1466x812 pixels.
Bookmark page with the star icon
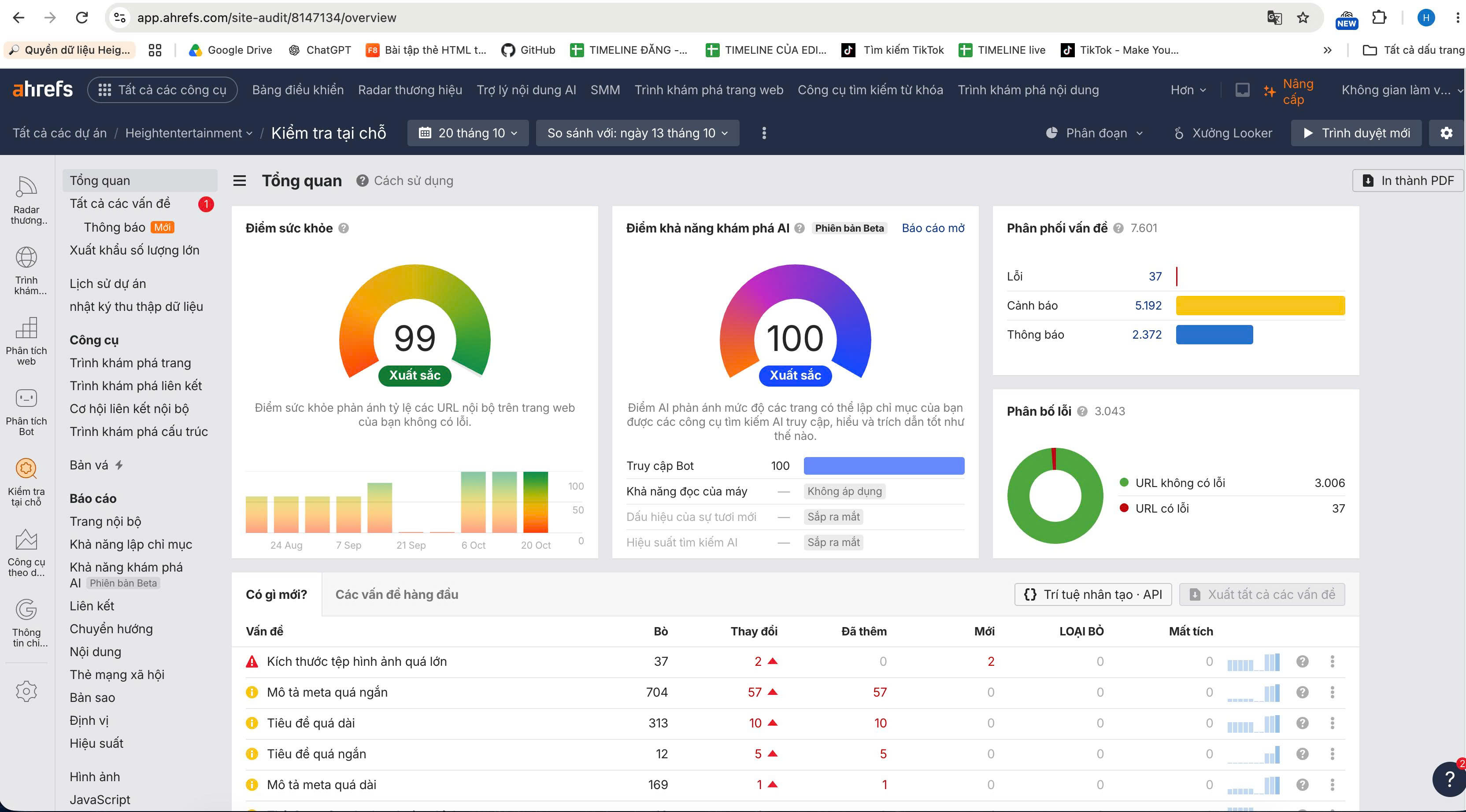[1303, 18]
